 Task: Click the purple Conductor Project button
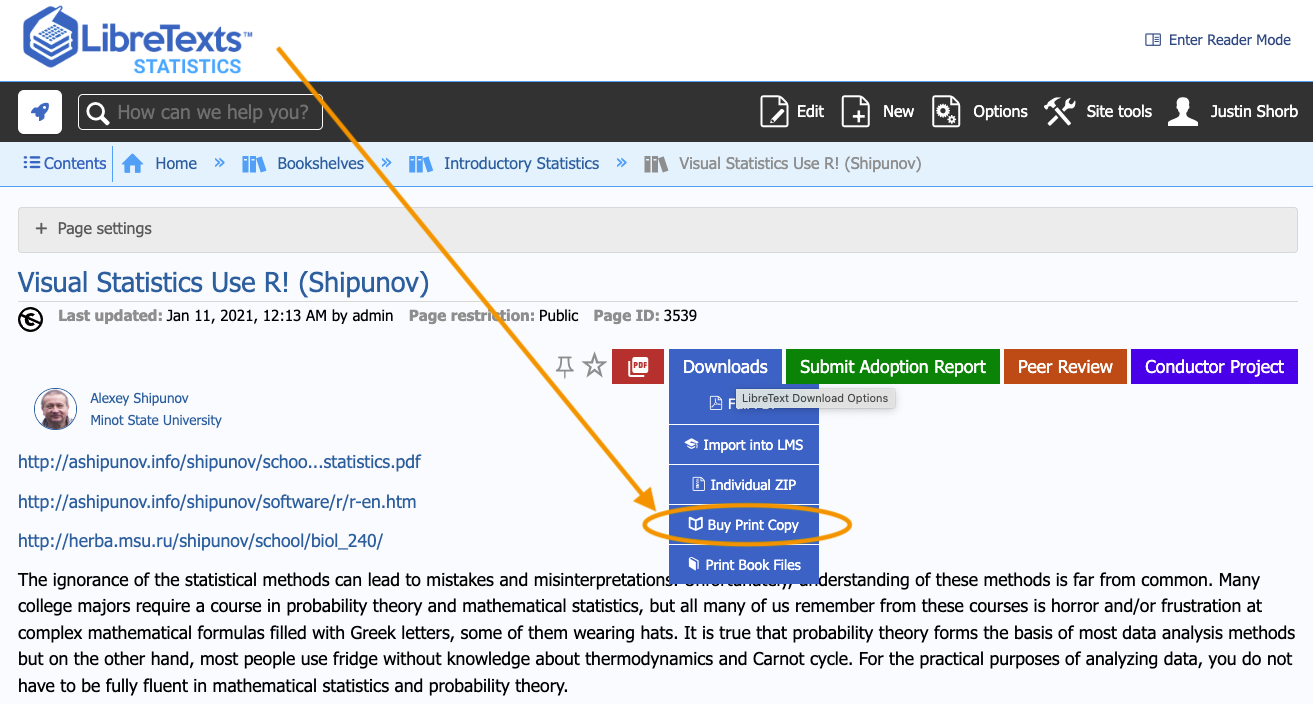coord(1214,367)
